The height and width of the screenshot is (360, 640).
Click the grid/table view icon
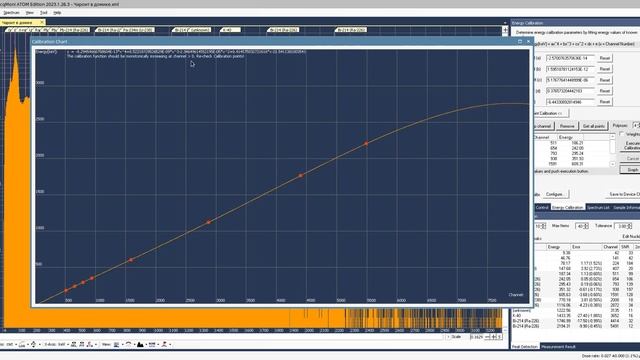tap(152, 345)
